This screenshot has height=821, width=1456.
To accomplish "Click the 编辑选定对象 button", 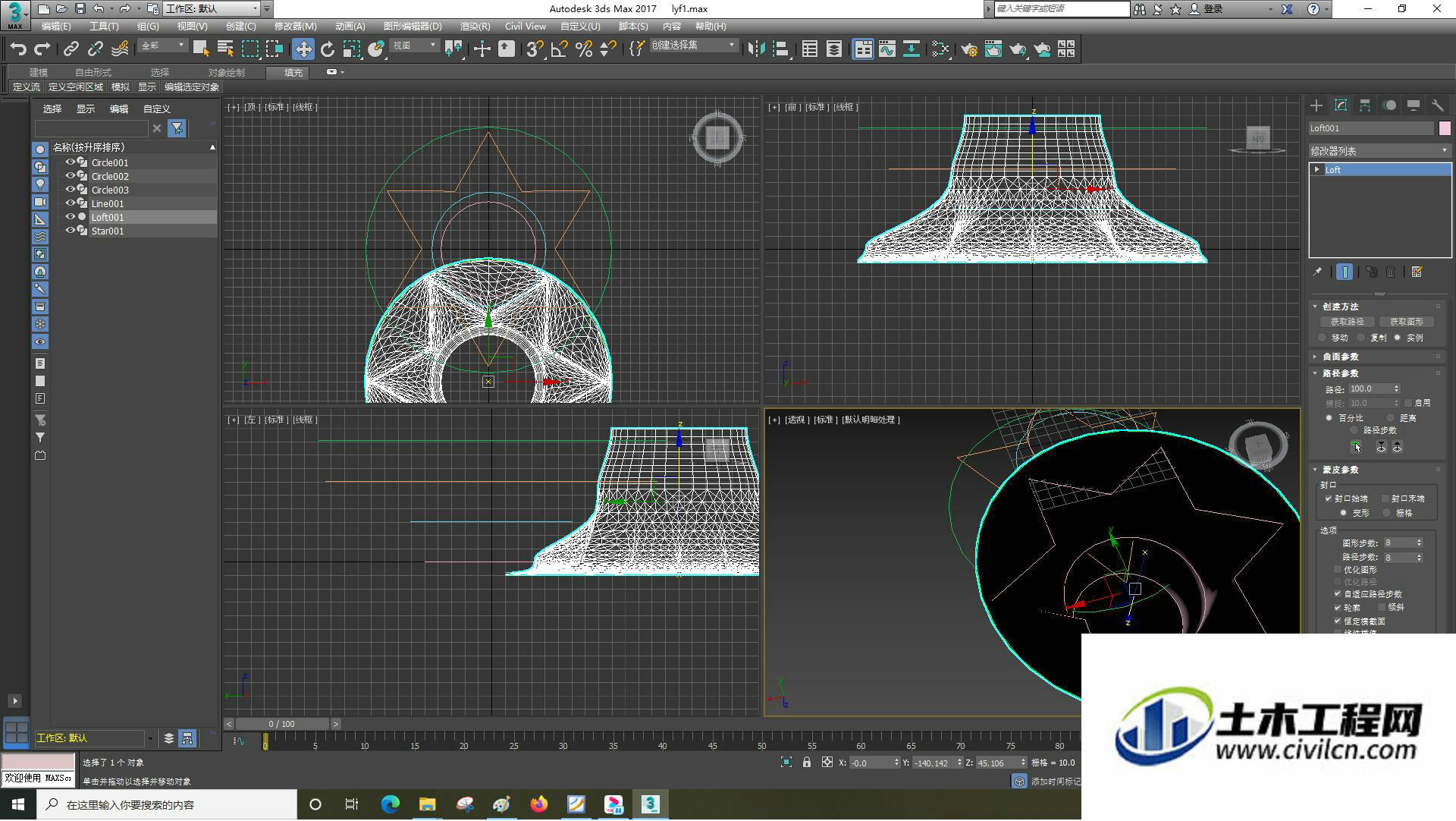I will [192, 87].
